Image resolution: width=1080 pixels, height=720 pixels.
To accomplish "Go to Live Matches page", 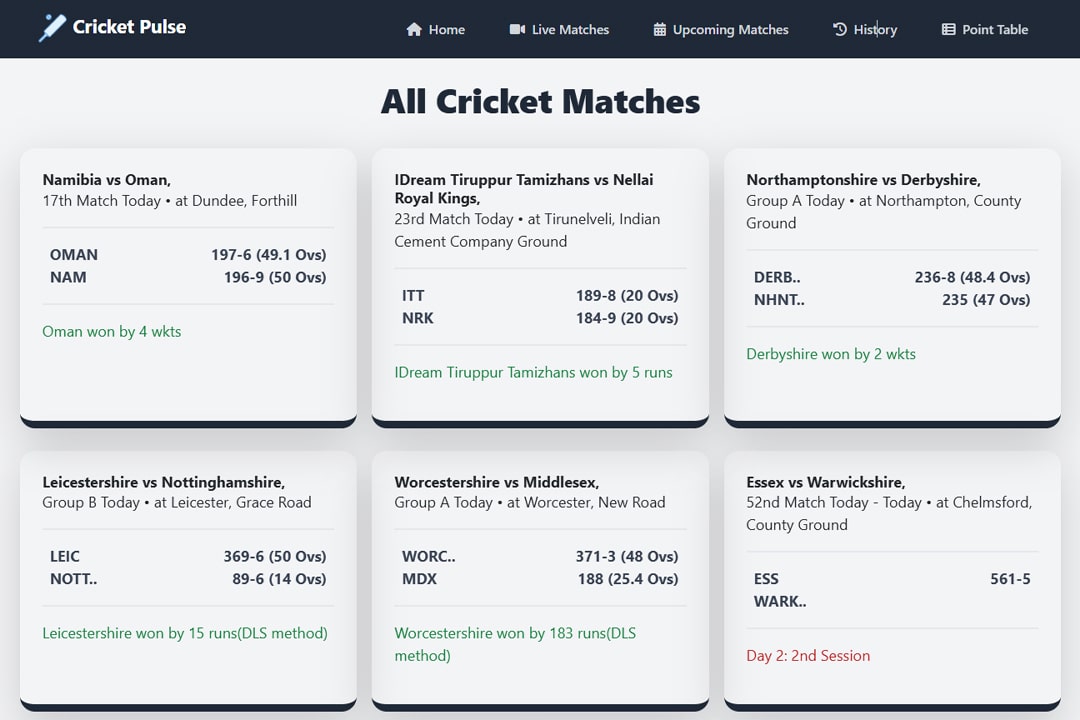I will click(x=570, y=30).
